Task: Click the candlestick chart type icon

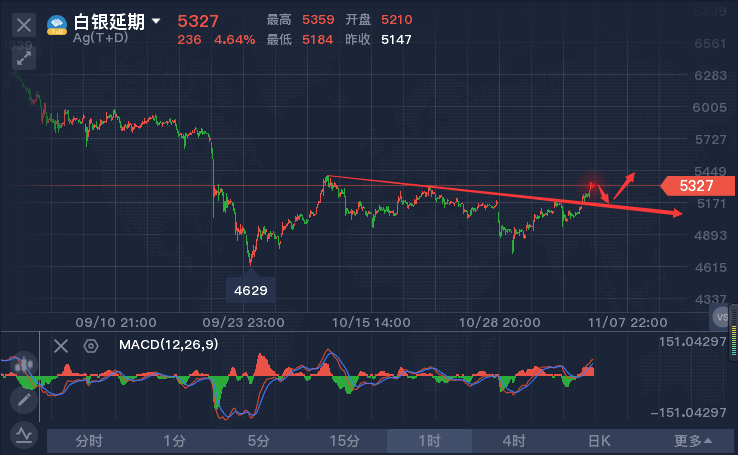Action: pos(24,364)
